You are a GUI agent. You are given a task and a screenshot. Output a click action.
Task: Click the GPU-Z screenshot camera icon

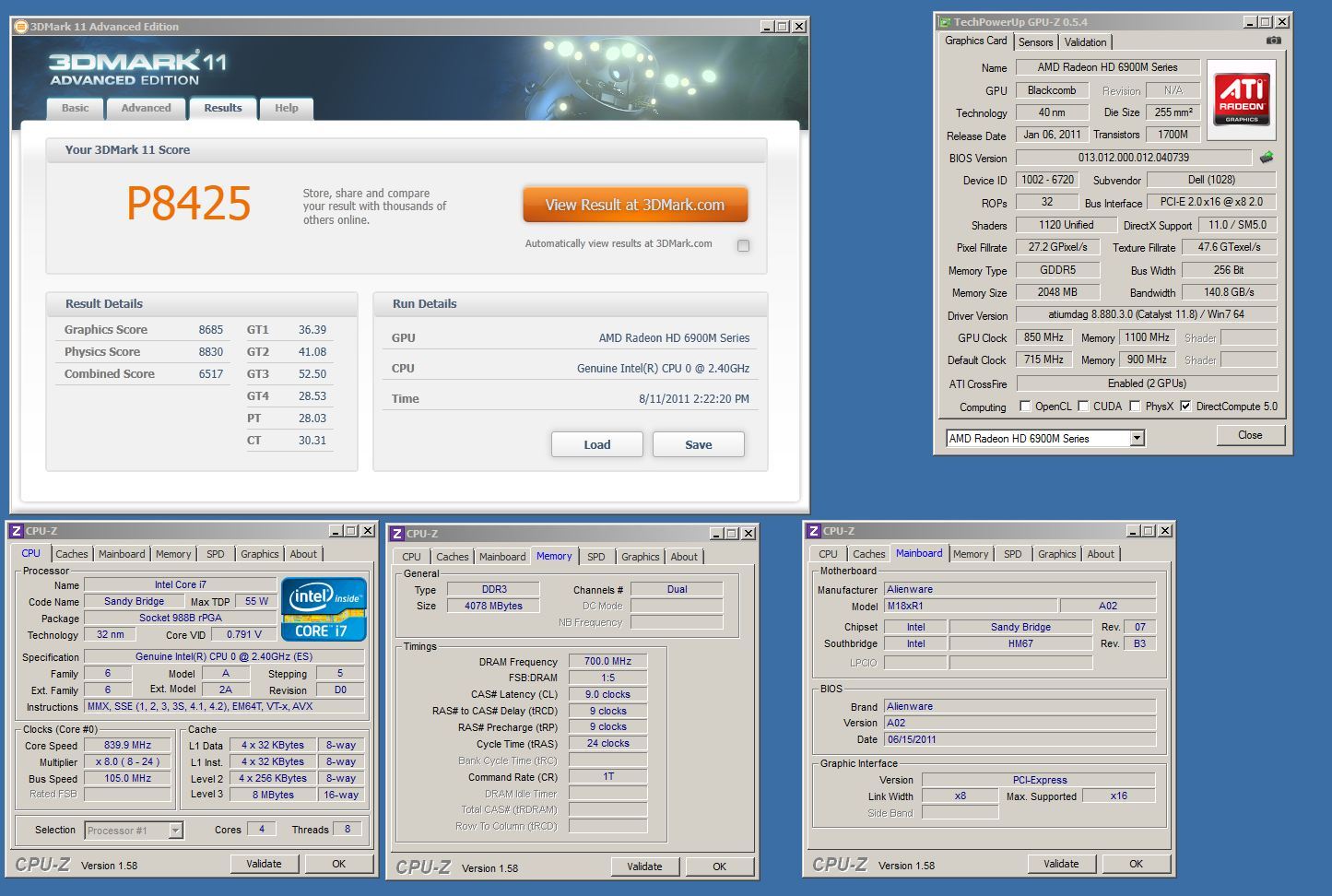1273,41
